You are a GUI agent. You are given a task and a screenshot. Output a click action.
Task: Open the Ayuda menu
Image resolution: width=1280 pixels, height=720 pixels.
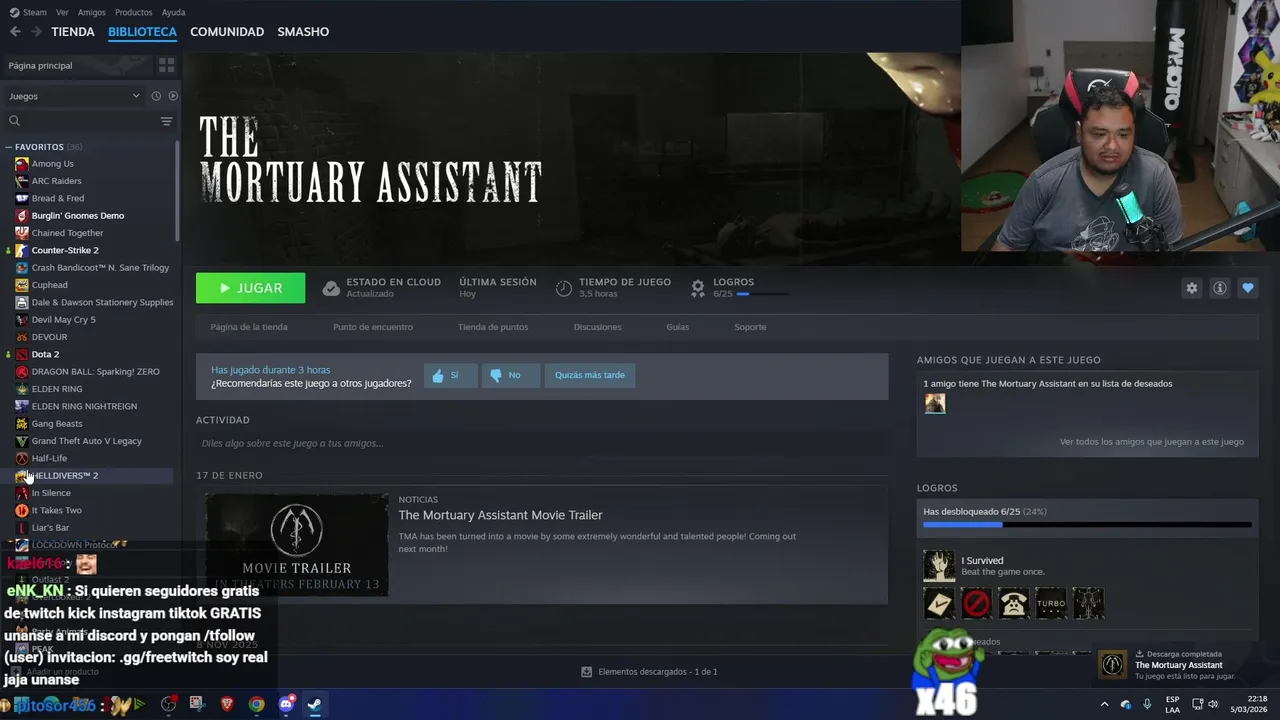click(173, 12)
